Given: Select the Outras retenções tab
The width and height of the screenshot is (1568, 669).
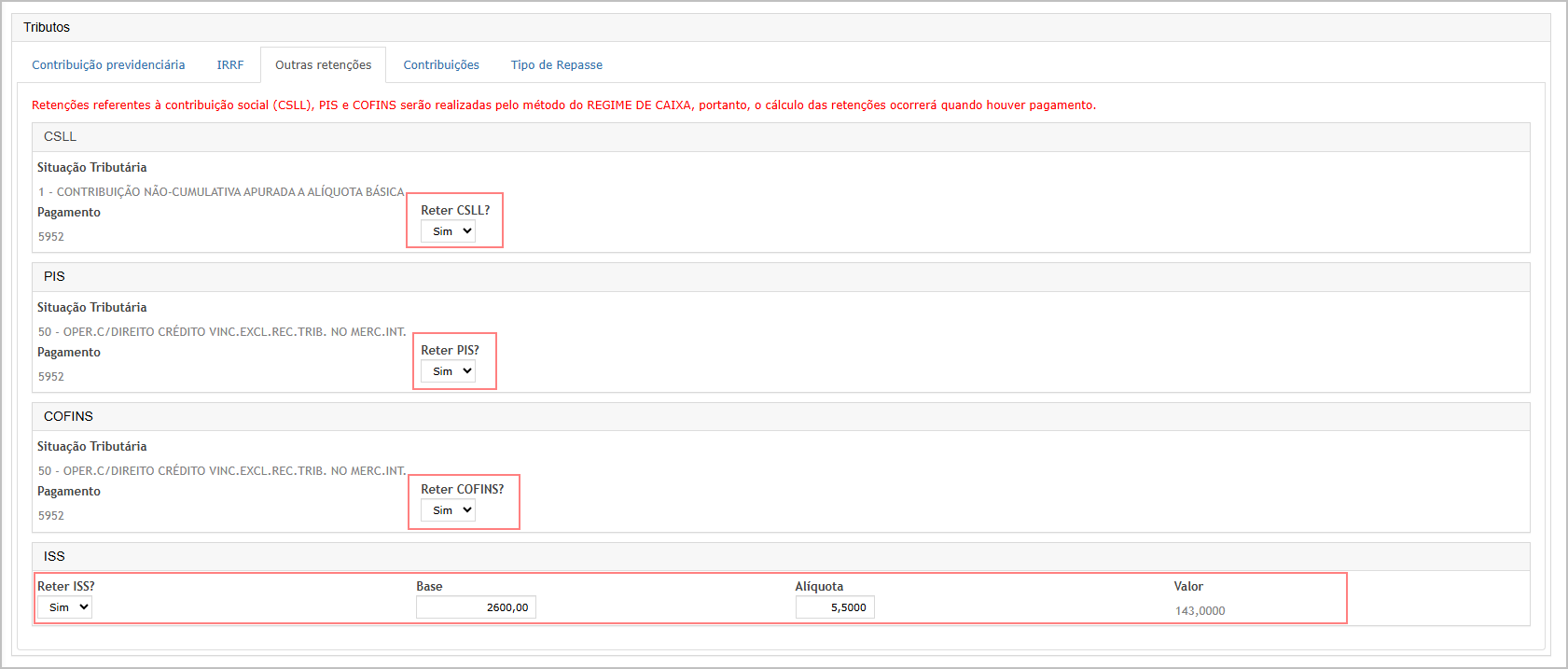Looking at the screenshot, I should point(323,65).
